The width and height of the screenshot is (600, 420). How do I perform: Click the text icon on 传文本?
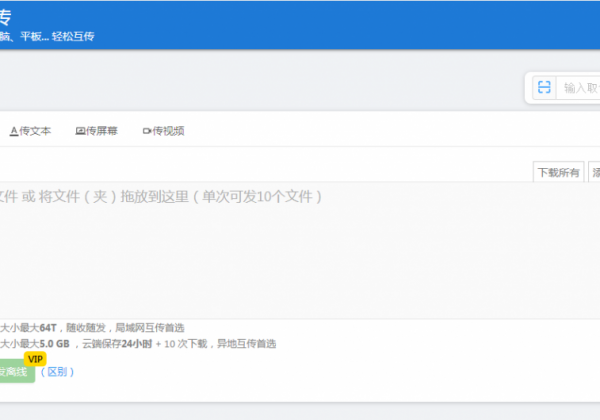[x=14, y=131]
